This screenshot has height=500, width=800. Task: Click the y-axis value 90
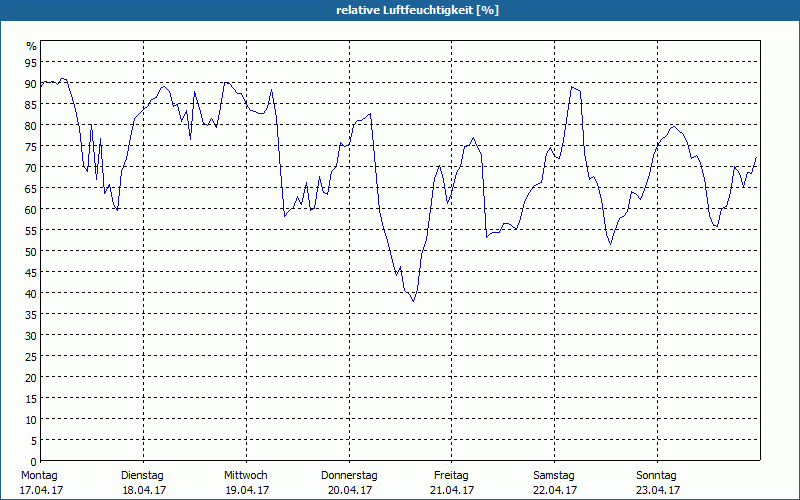tap(31, 84)
